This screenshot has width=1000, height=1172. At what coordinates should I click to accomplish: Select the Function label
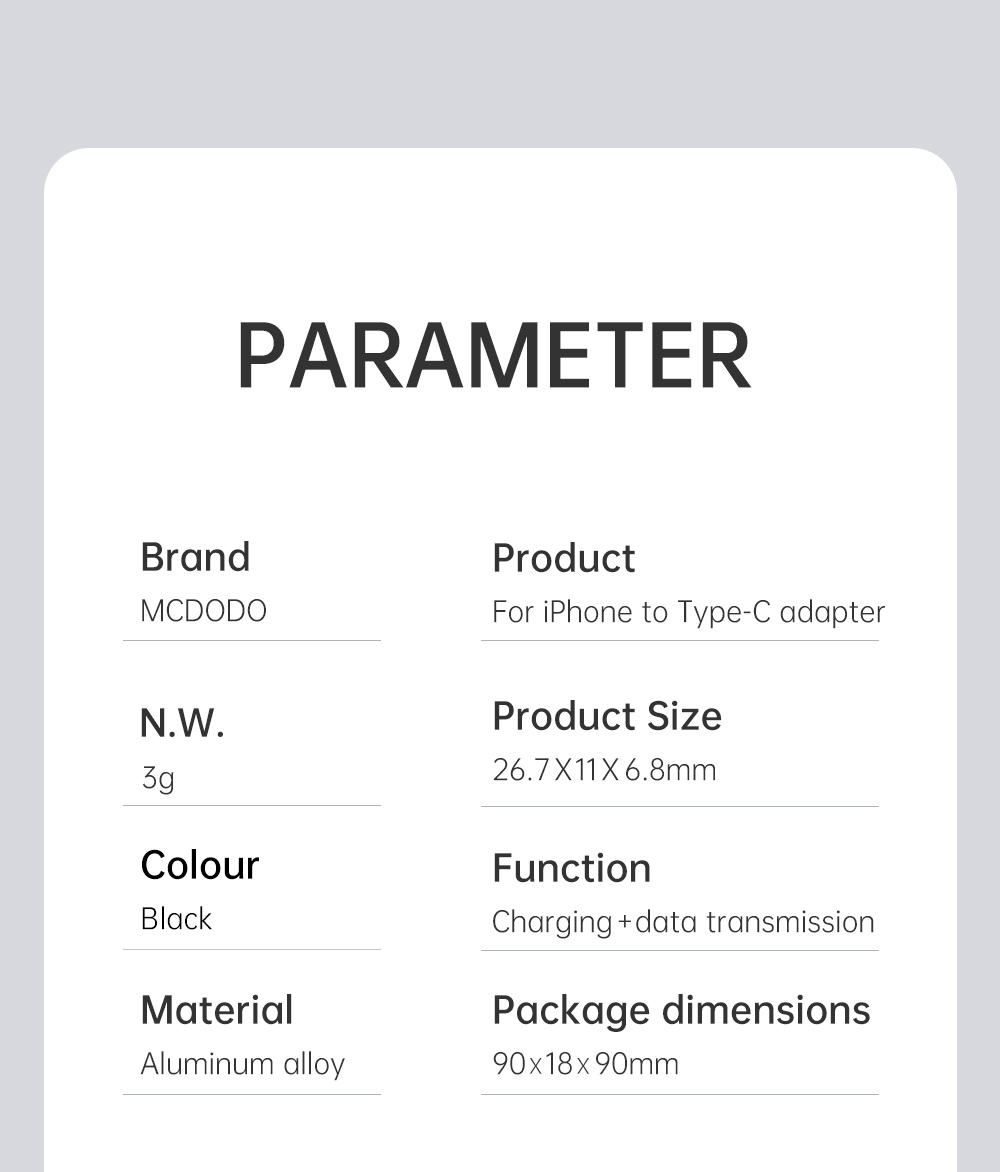point(571,868)
